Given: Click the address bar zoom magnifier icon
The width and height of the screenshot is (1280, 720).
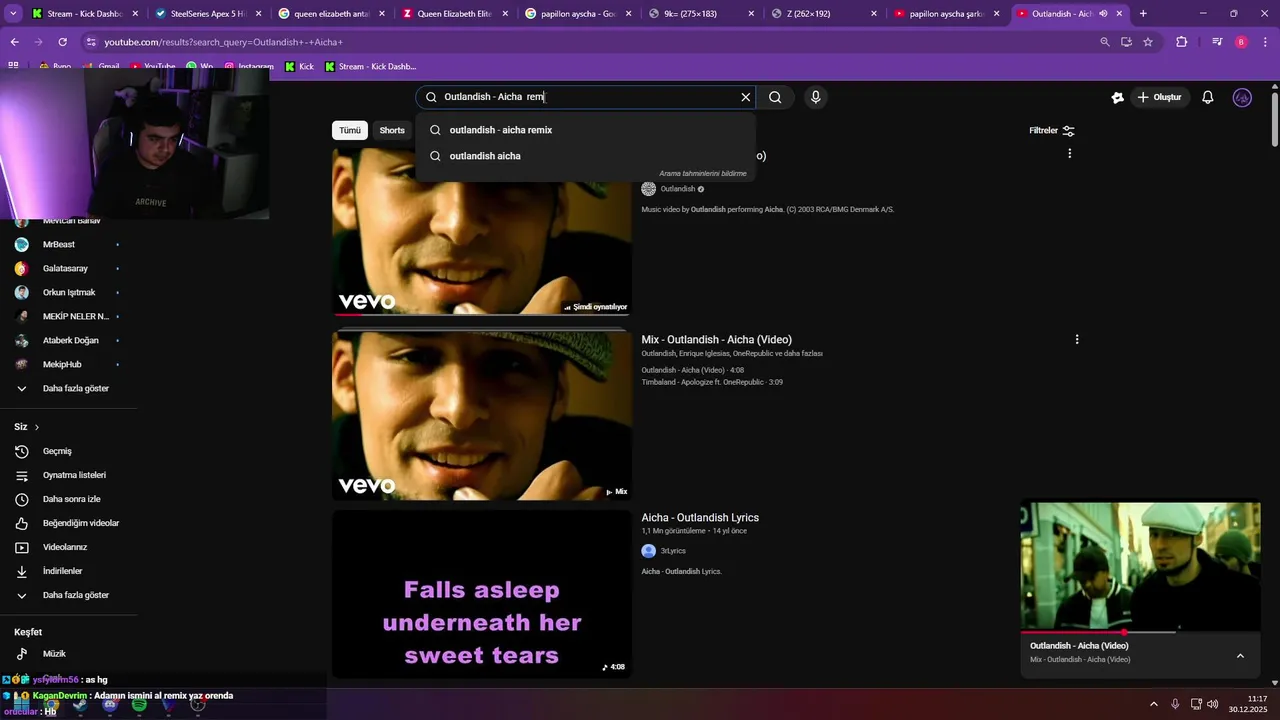Looking at the screenshot, I should point(1104,42).
